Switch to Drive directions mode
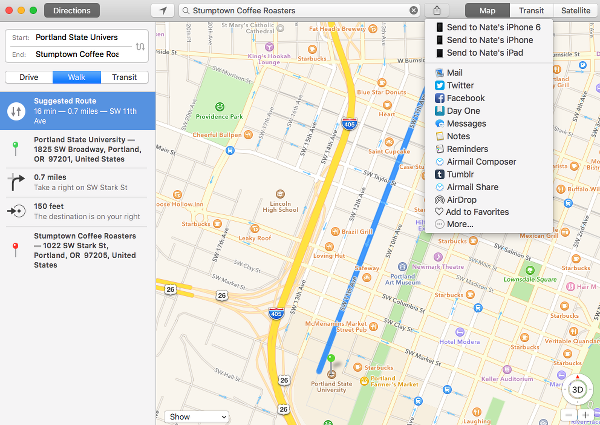This screenshot has height=425, width=600. pos(29,77)
